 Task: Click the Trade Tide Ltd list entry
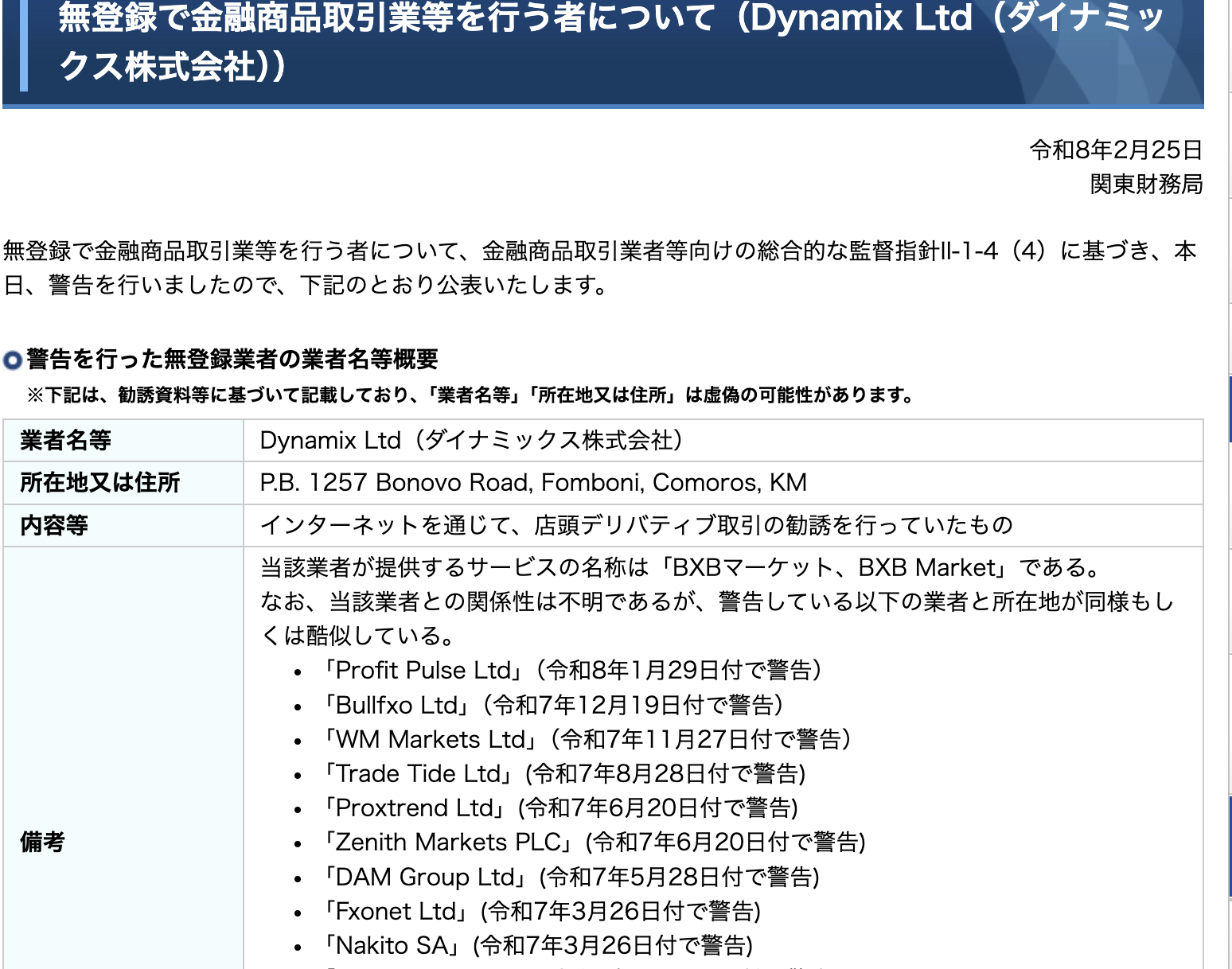point(564,773)
